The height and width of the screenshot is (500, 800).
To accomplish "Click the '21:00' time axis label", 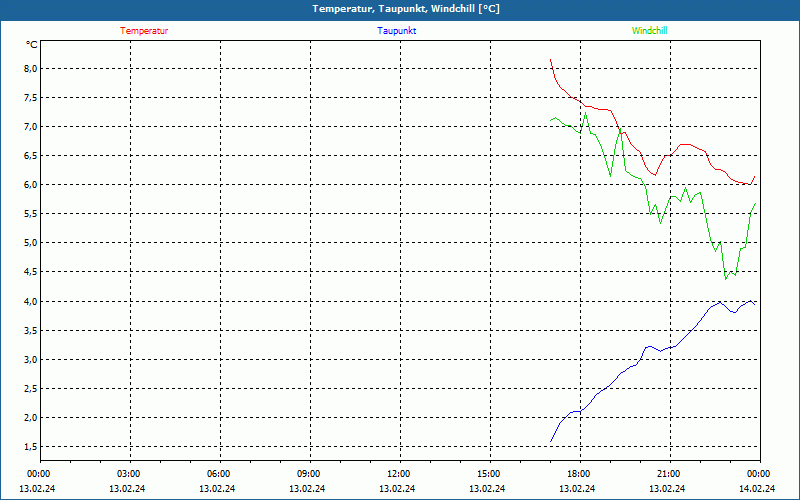I will coord(669,474).
